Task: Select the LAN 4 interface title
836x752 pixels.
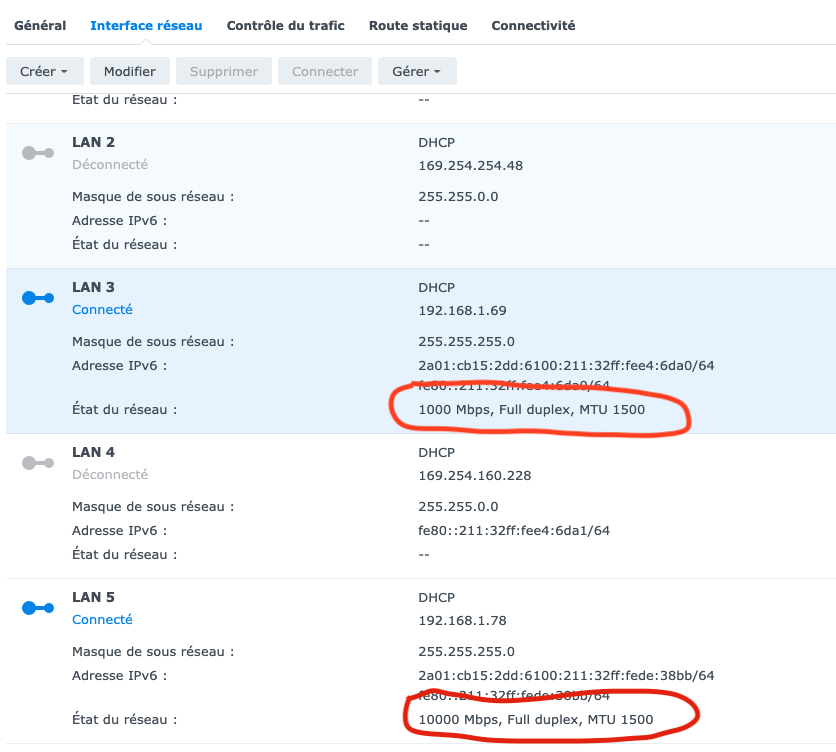Action: [93, 452]
